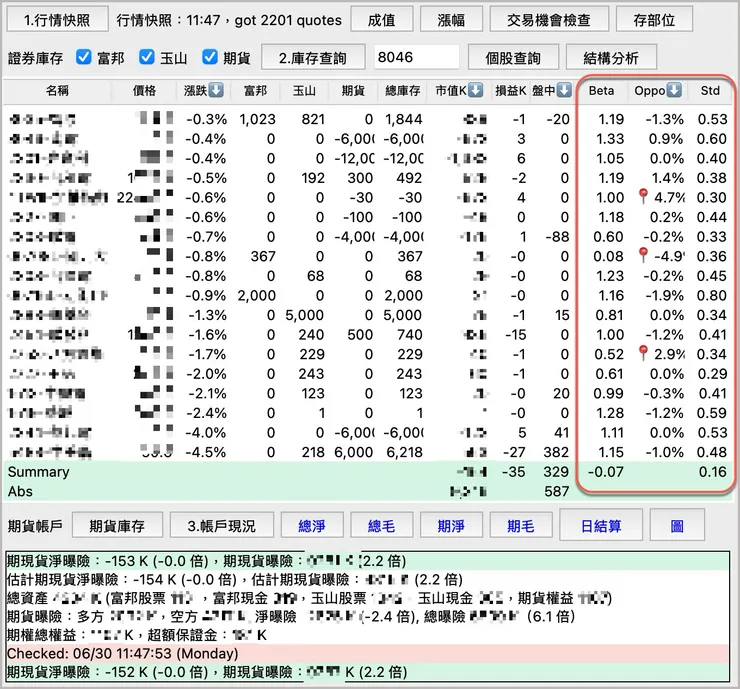Click the 個股查詢 button
The height and width of the screenshot is (689, 740).
click(513, 58)
